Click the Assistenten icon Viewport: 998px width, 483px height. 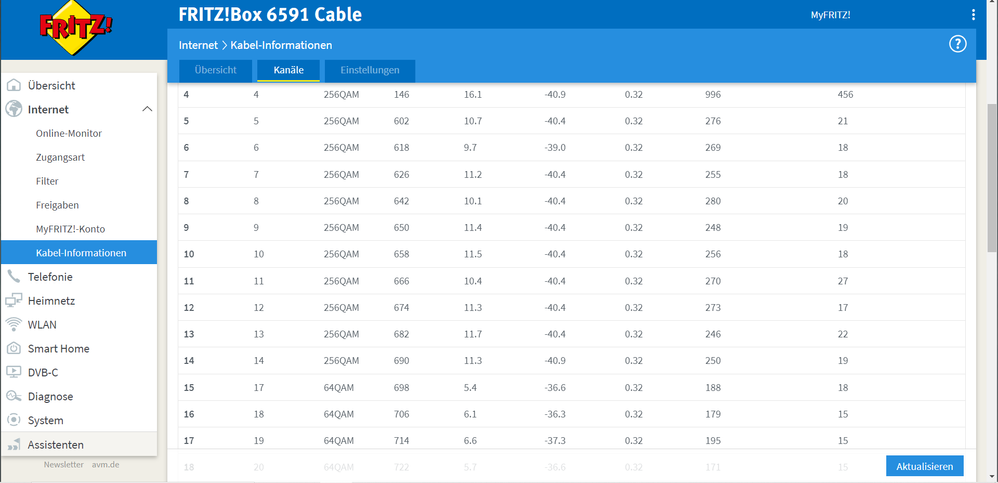click(x=14, y=445)
